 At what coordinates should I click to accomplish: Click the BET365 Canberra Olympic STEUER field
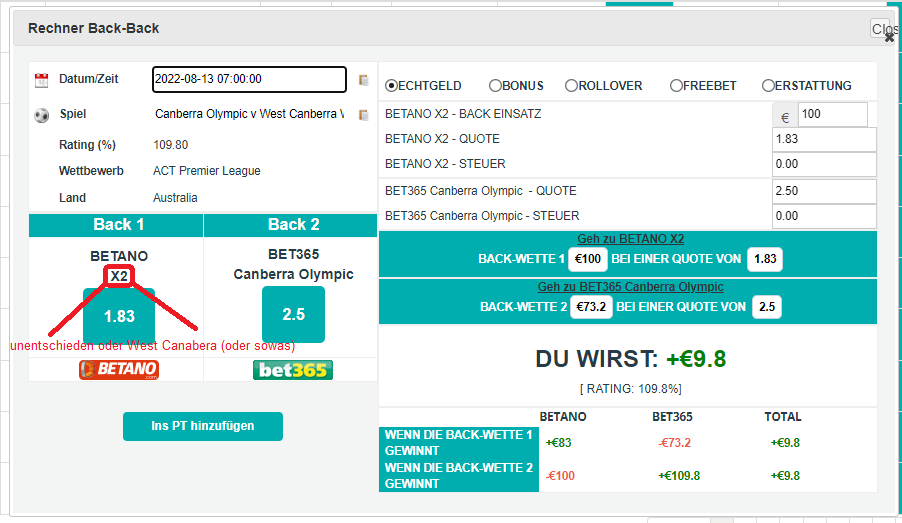coord(824,216)
